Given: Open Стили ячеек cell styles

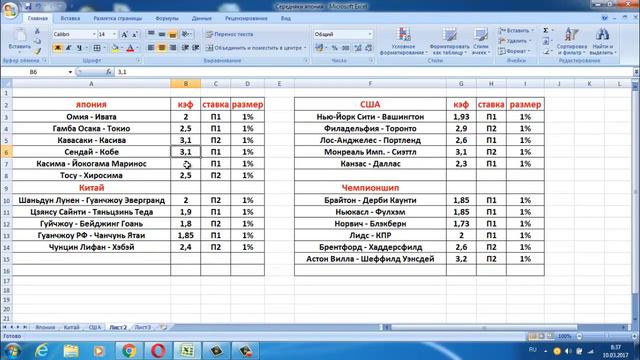Looking at the screenshot, I should pyautogui.click(x=481, y=41).
